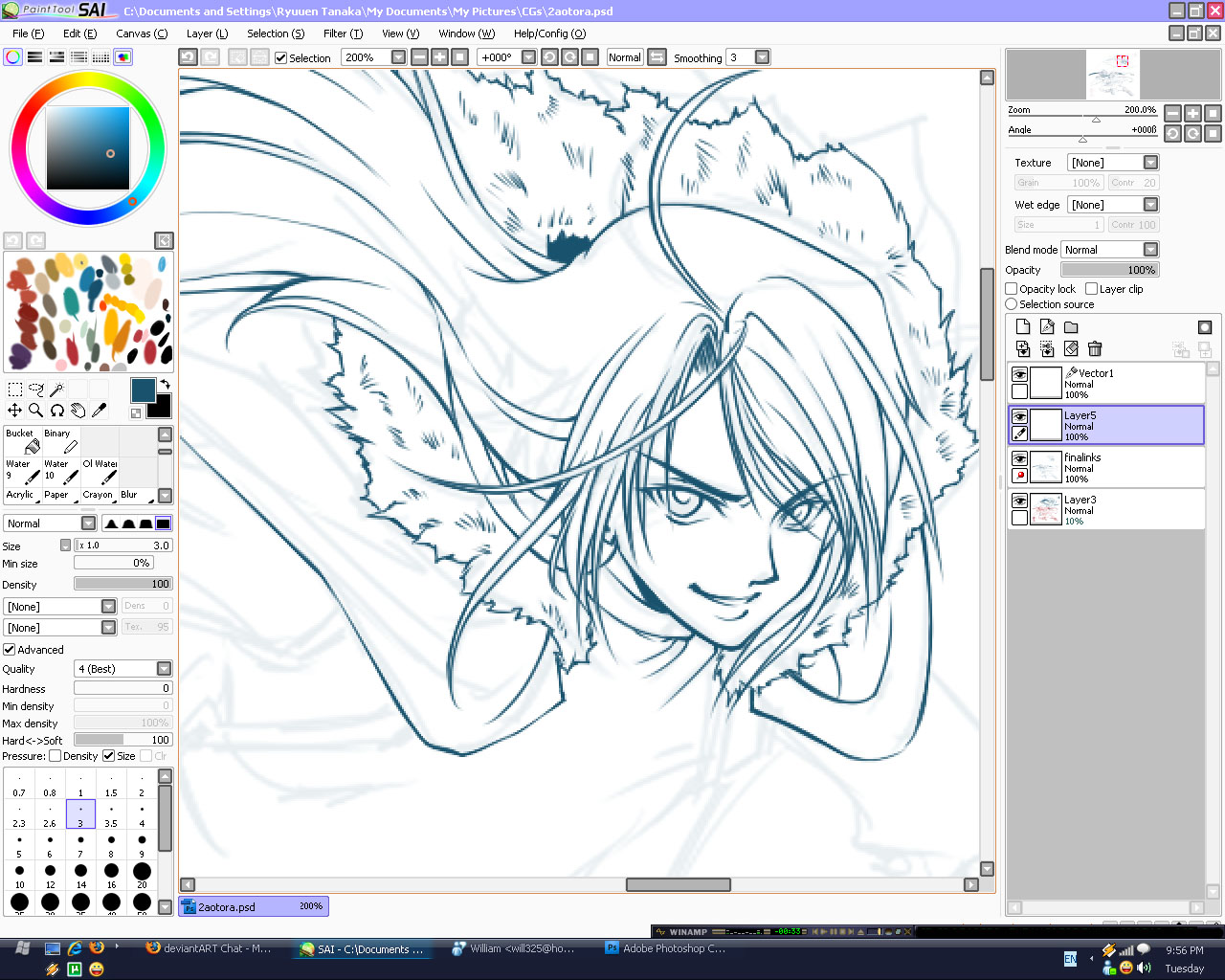Viewport: 1225px width, 980px height.
Task: Hide the Vector1 layer
Action: 1020,374
